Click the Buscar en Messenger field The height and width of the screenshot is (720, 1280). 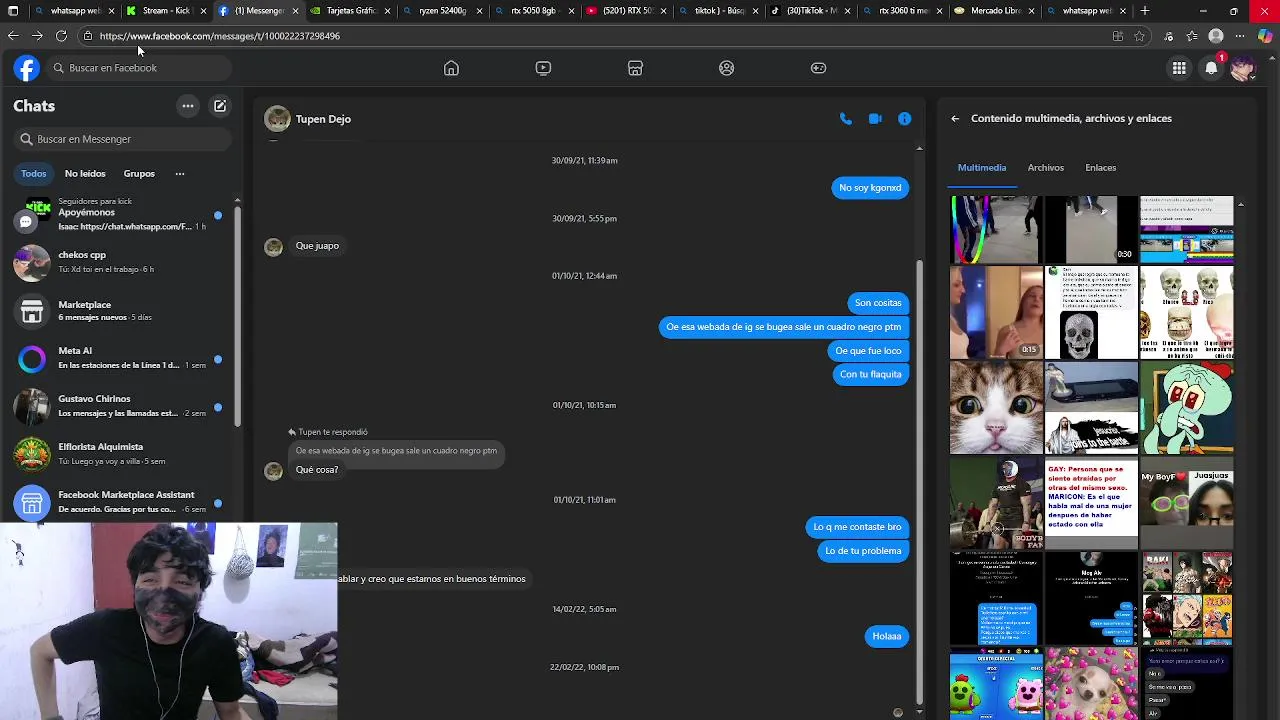(122, 139)
